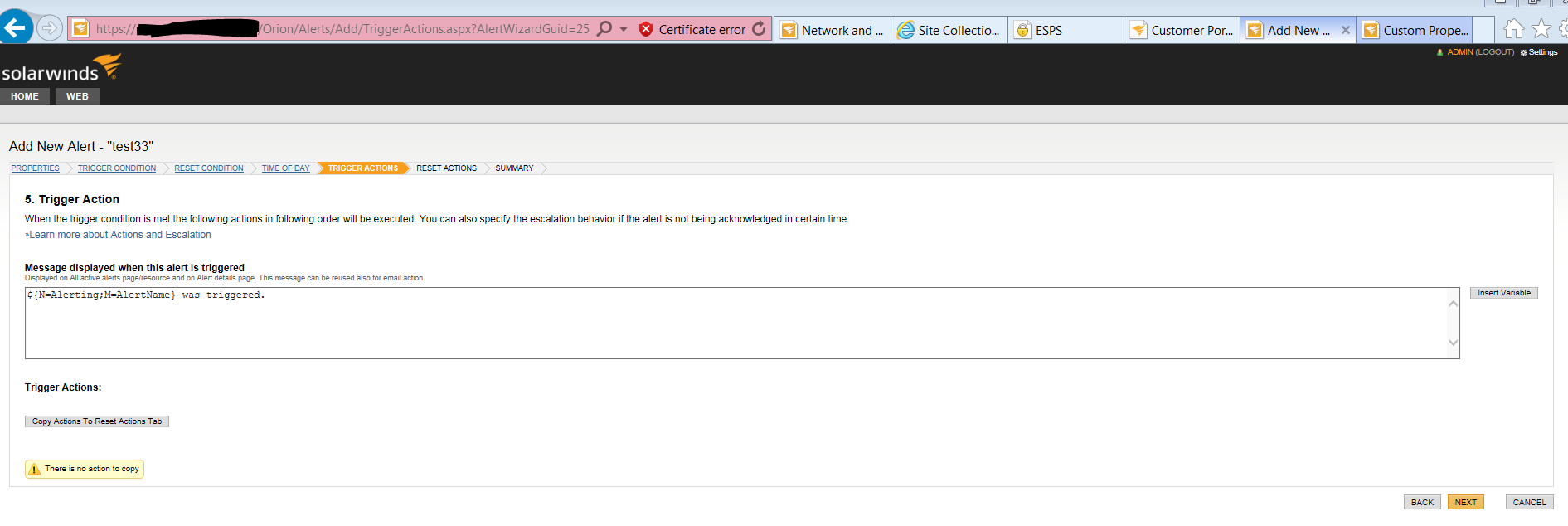The image size is (1568, 526).
Task: Switch to the Site Collectio... browser tab
Action: click(x=949, y=30)
